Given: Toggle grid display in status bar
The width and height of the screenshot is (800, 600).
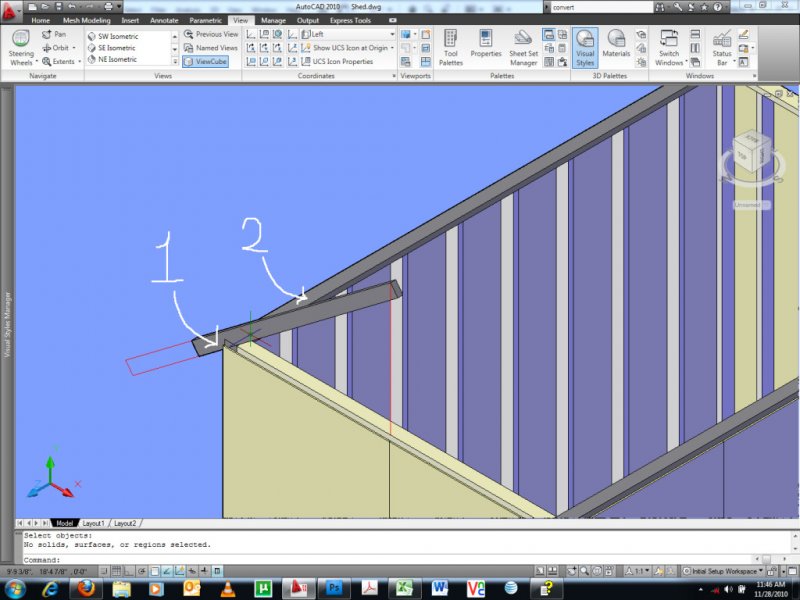Looking at the screenshot, I should click(x=116, y=571).
